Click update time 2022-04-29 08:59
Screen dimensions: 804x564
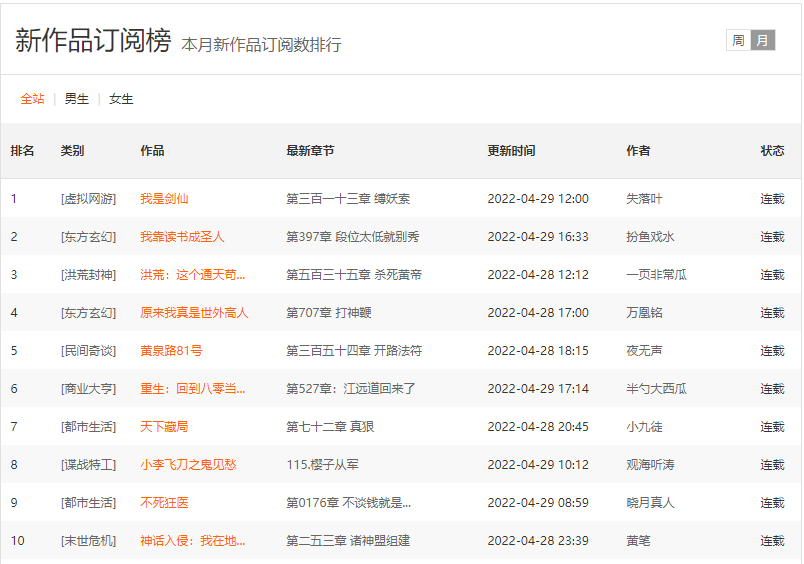538,502
